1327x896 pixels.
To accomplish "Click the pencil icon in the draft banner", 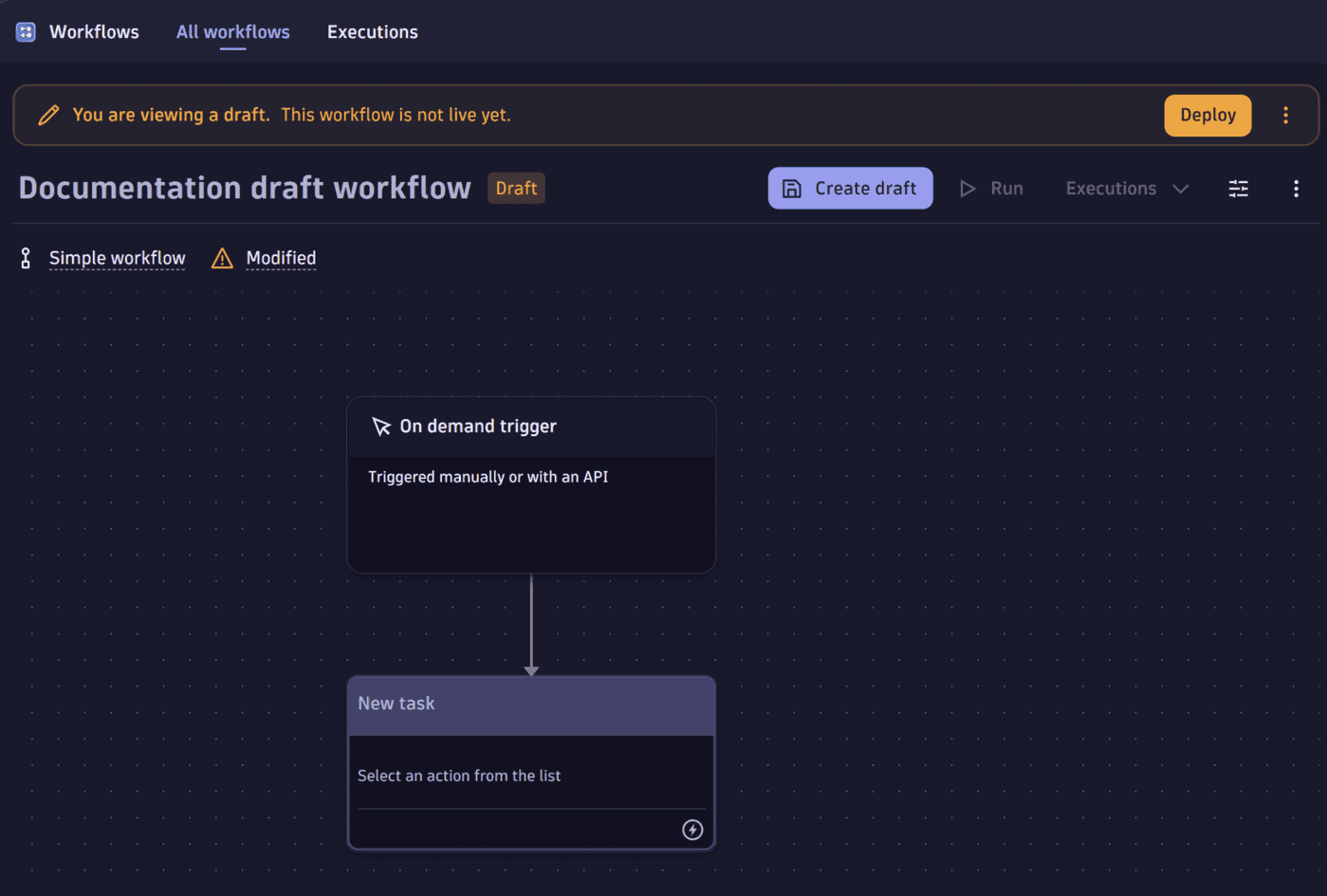I will pyautogui.click(x=48, y=114).
